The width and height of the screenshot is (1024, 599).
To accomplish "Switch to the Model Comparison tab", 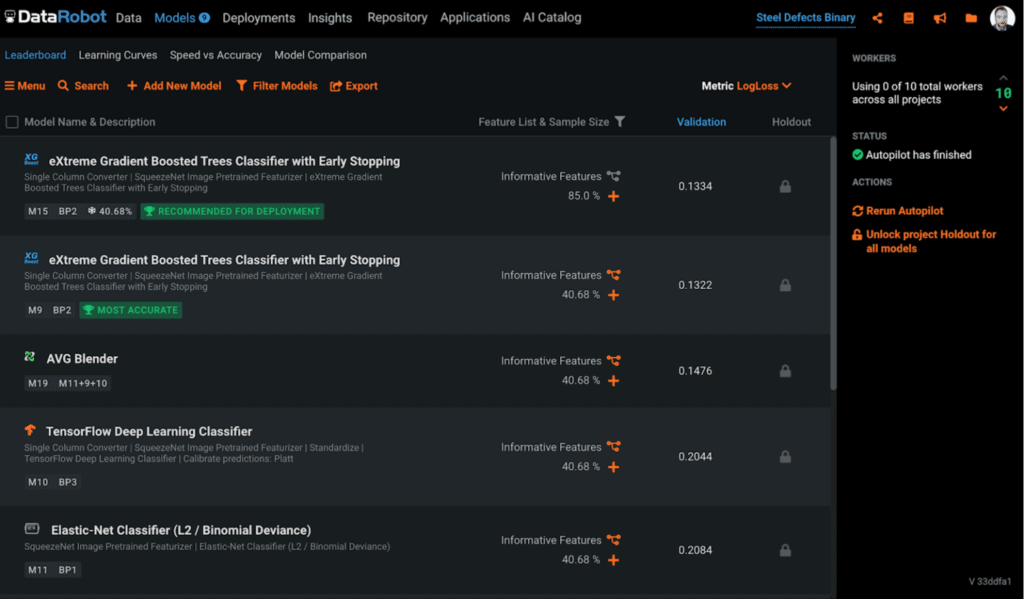I will [x=320, y=55].
